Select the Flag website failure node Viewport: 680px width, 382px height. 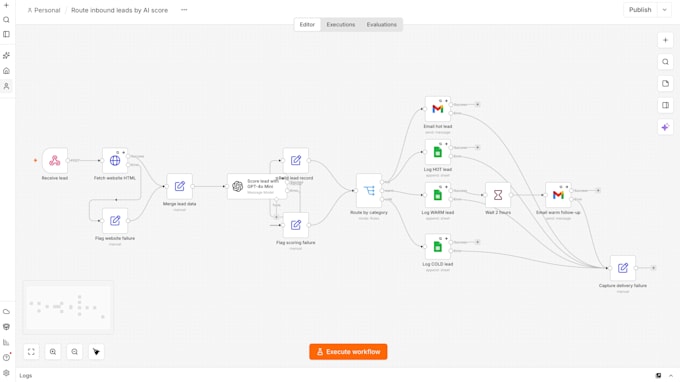tap(115, 221)
